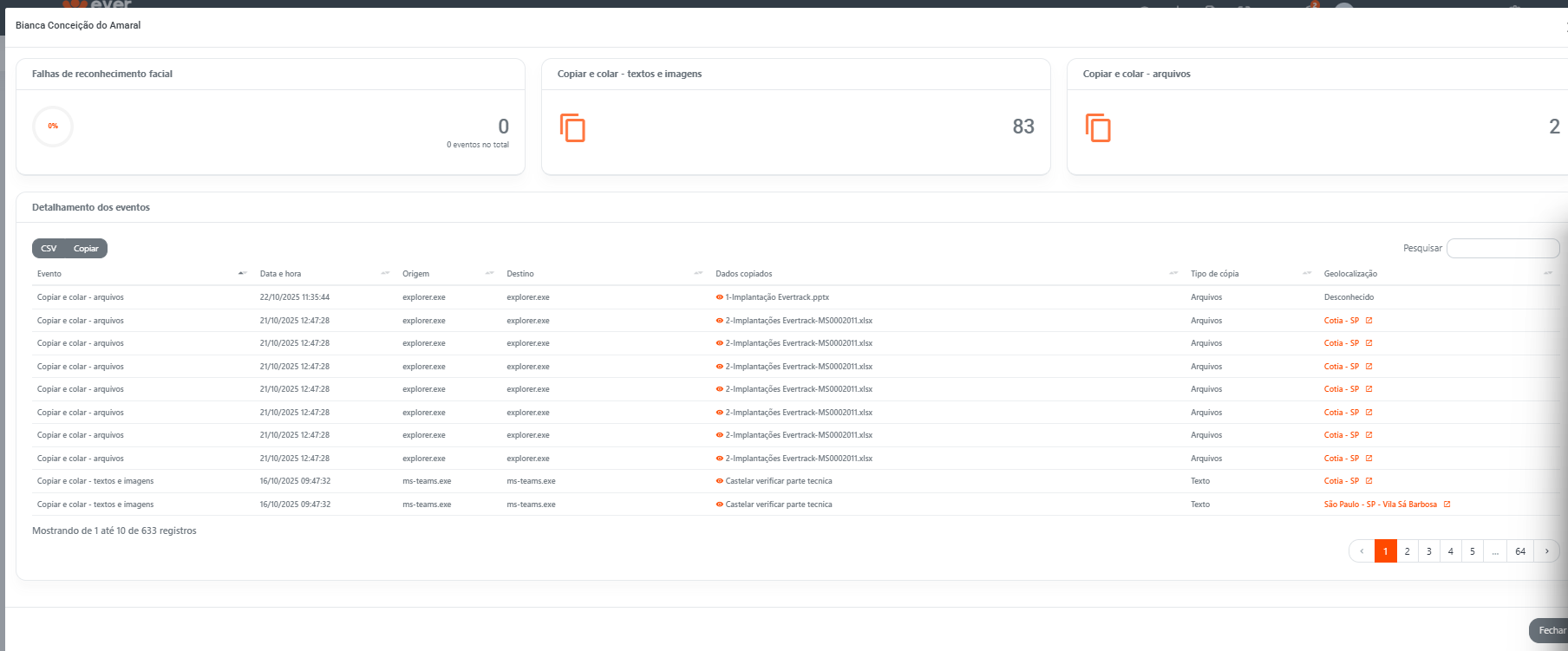Viewport: 1568px width, 651px height.
Task: Go to page 2 of the records
Action: (1407, 551)
